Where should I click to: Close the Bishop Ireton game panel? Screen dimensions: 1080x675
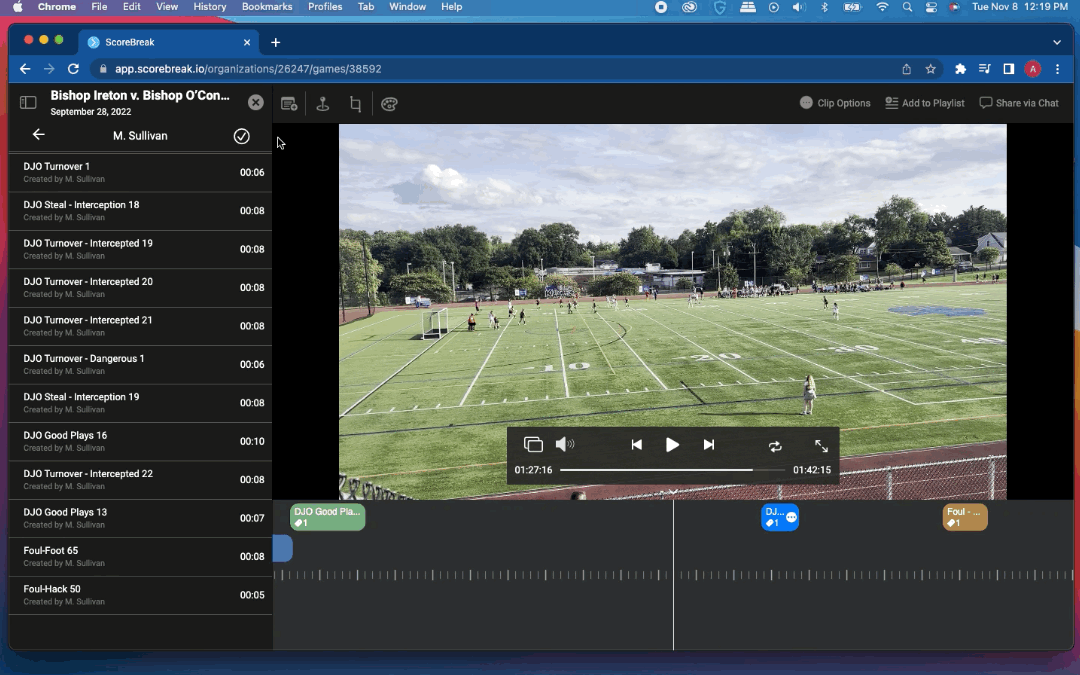(x=256, y=103)
